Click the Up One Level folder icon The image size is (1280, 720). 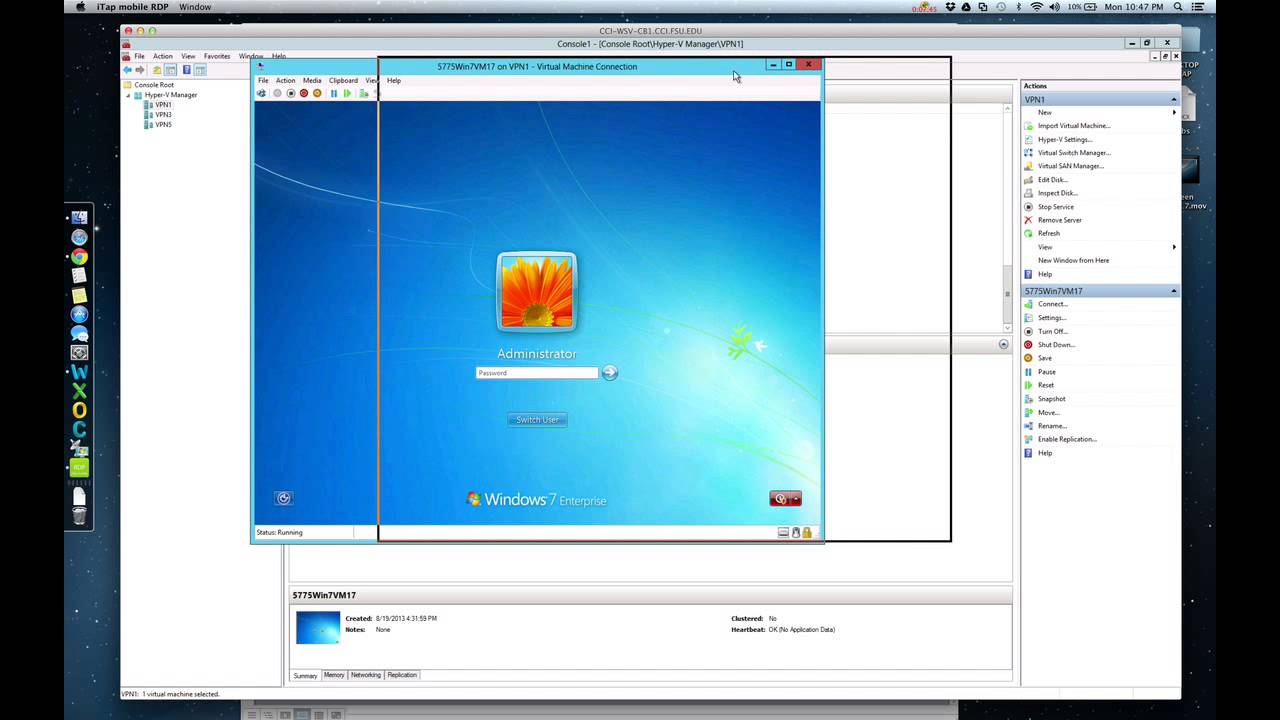pyautogui.click(x=157, y=70)
